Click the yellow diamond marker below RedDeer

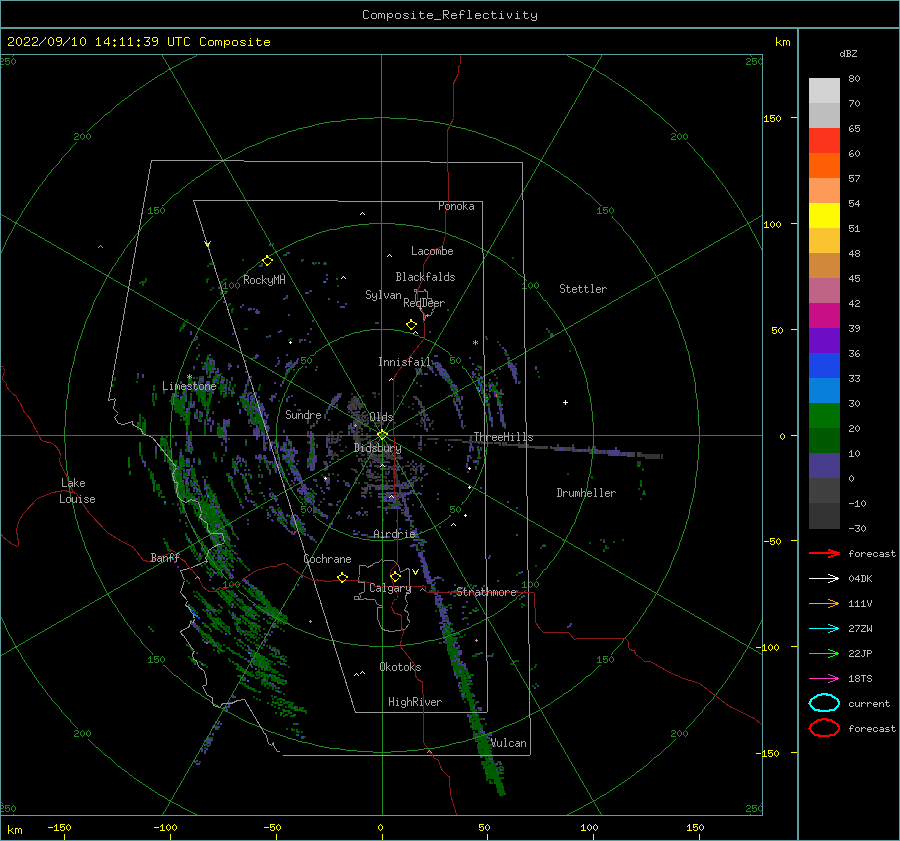[411, 325]
